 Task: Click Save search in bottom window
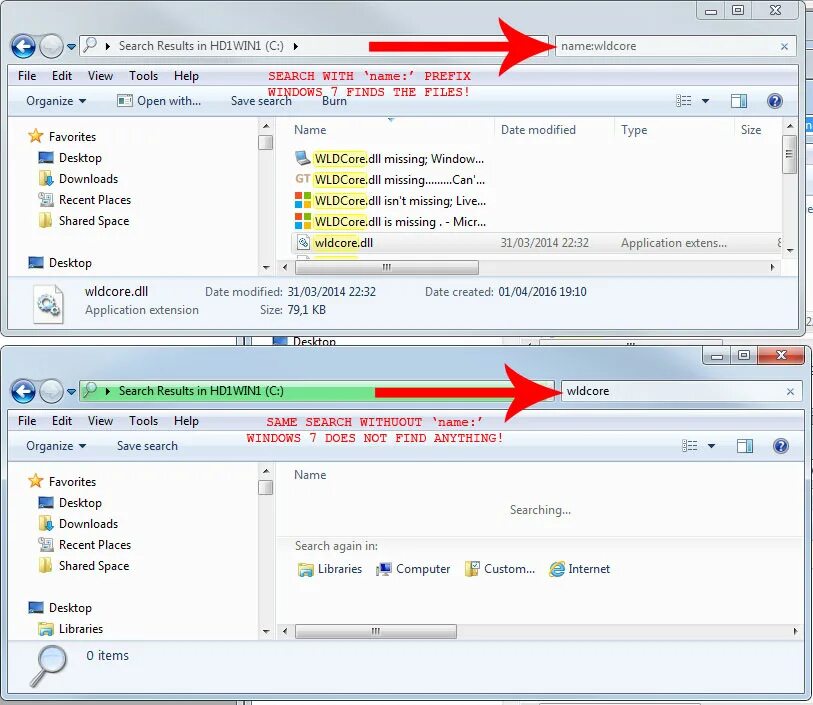point(147,446)
